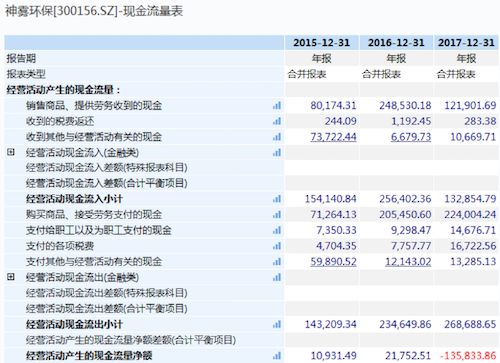This screenshot has width=500, height=363.
Task: Open chart icon for 支付给职工以及为职工支付的现金 row
Action: 277,230
